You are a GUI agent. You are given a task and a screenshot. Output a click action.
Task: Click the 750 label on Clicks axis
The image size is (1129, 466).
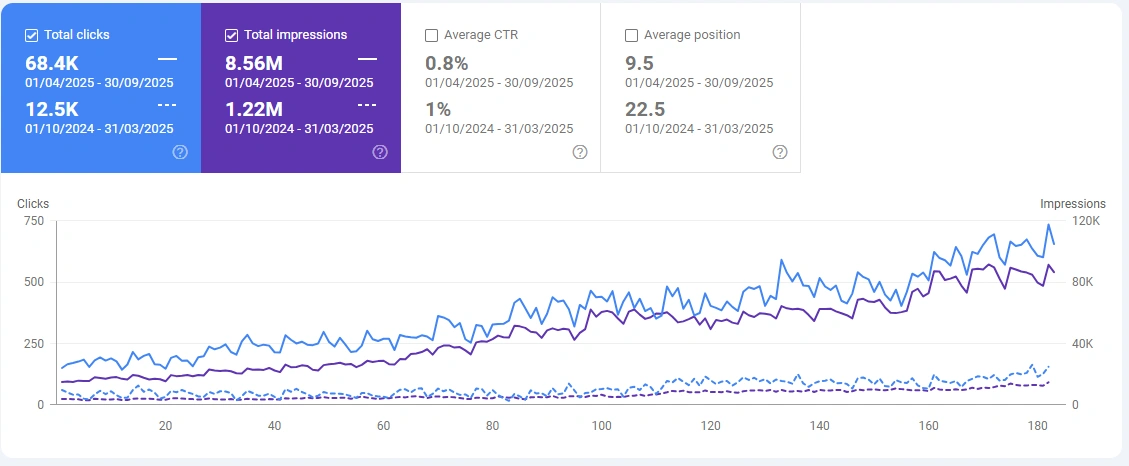[x=35, y=221]
